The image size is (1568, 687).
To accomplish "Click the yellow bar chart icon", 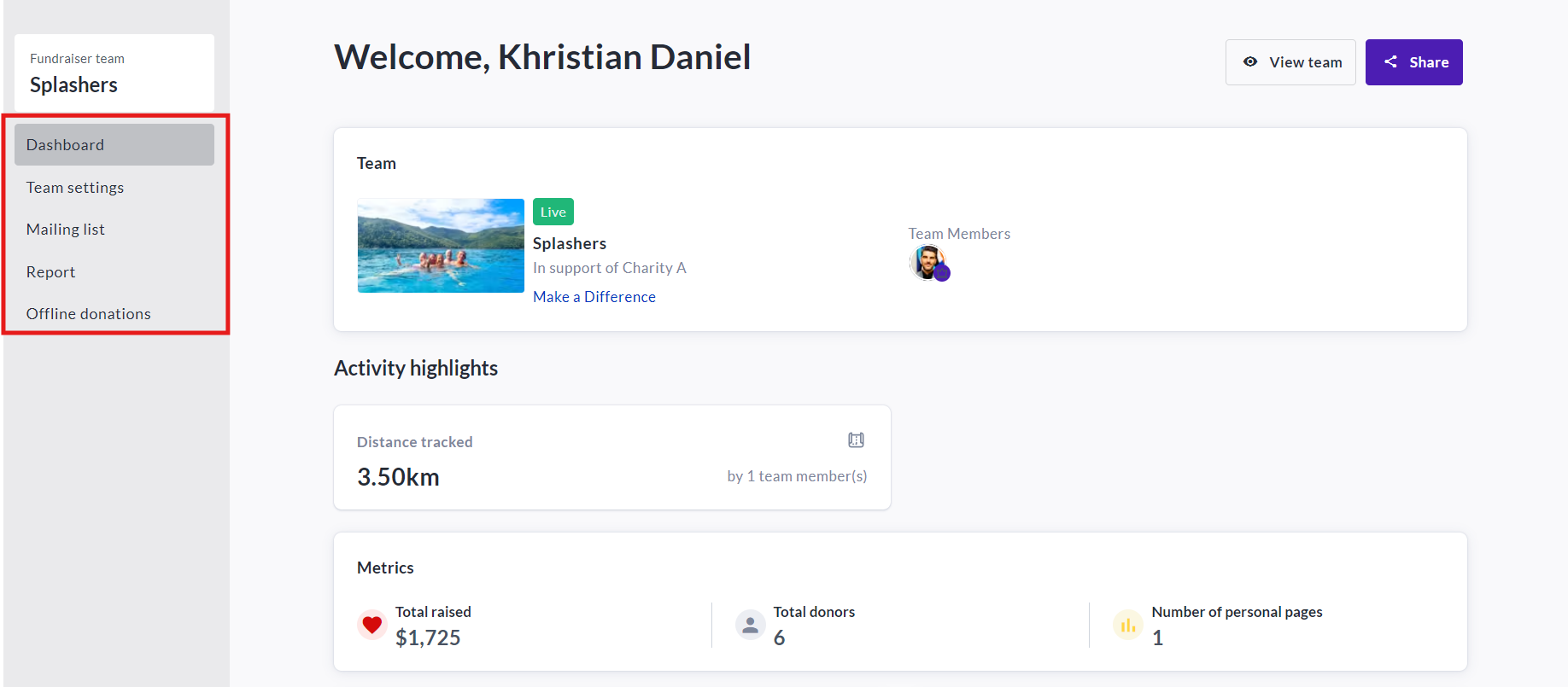I will tap(1128, 625).
